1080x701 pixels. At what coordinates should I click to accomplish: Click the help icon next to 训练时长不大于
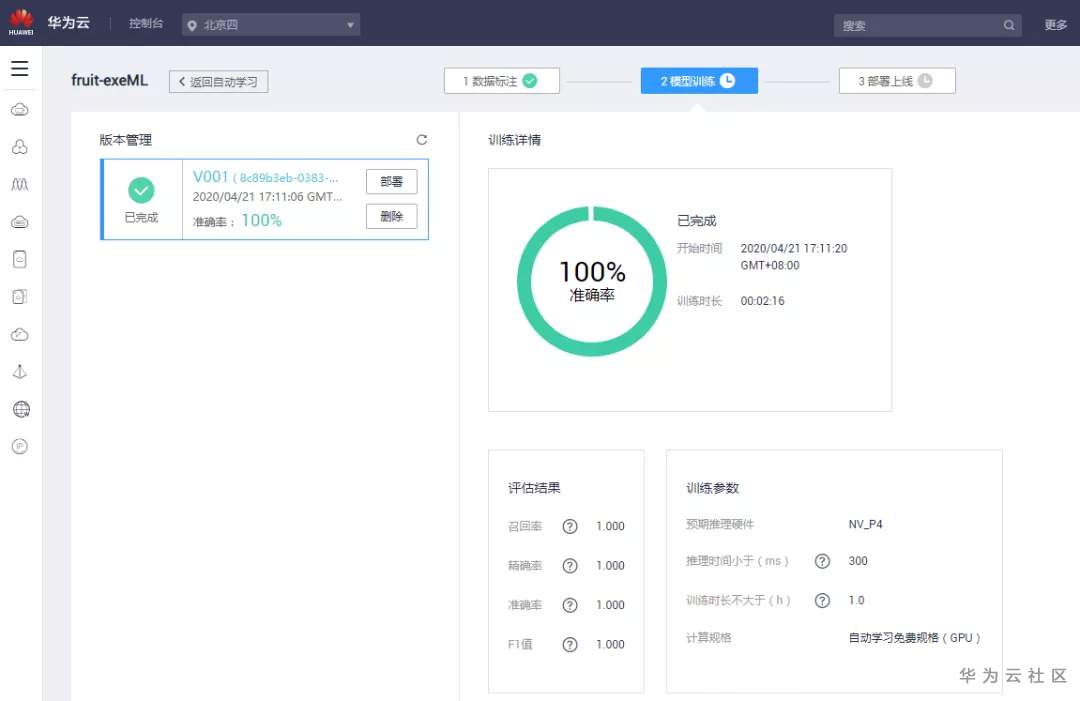tap(822, 600)
